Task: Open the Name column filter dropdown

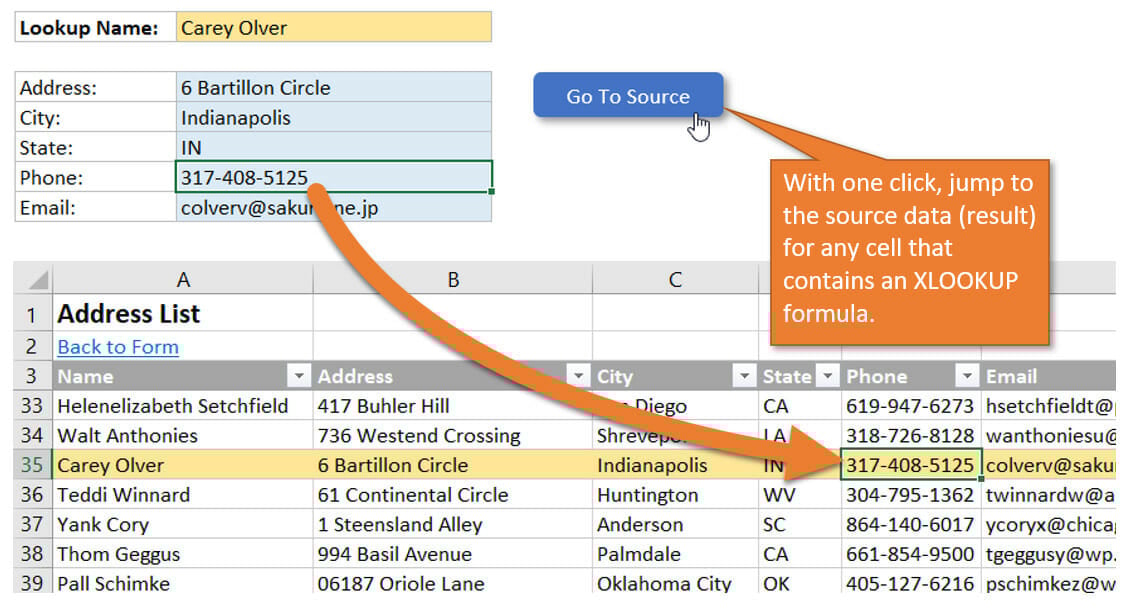Action: (x=299, y=376)
